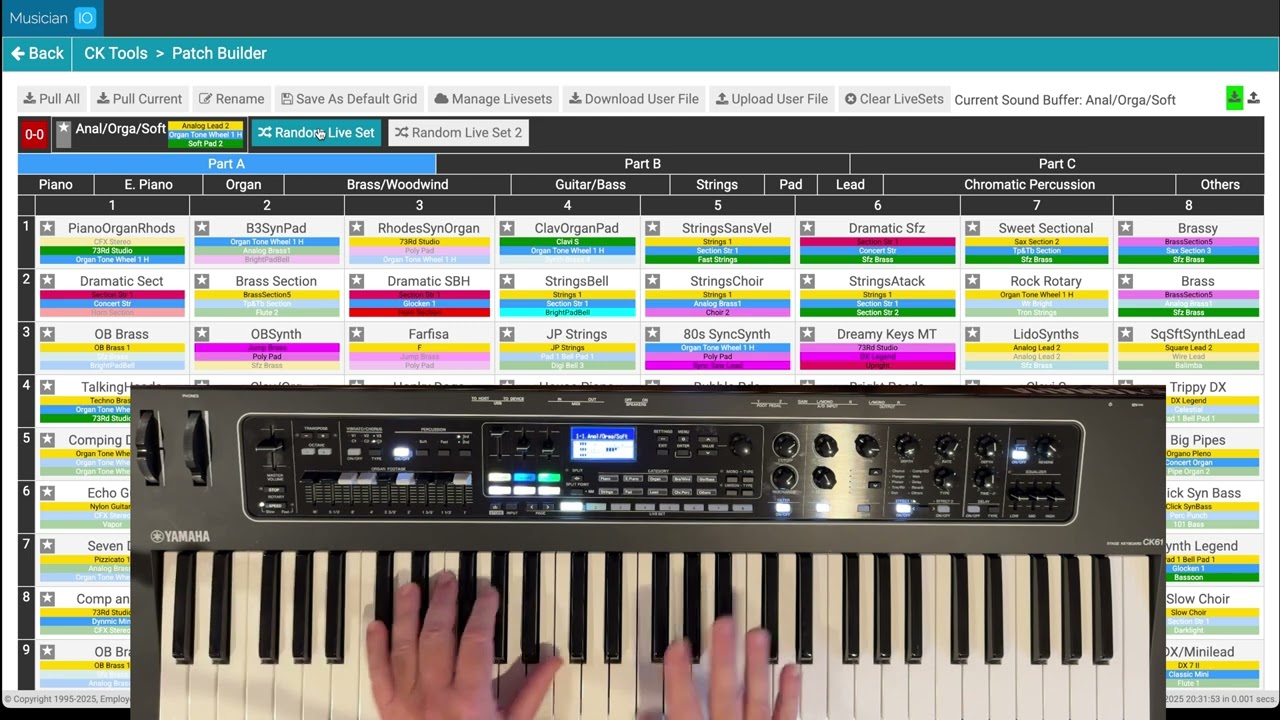Viewport: 1280px width, 720px height.
Task: Click the teal Random Live Set button
Action: pos(316,132)
